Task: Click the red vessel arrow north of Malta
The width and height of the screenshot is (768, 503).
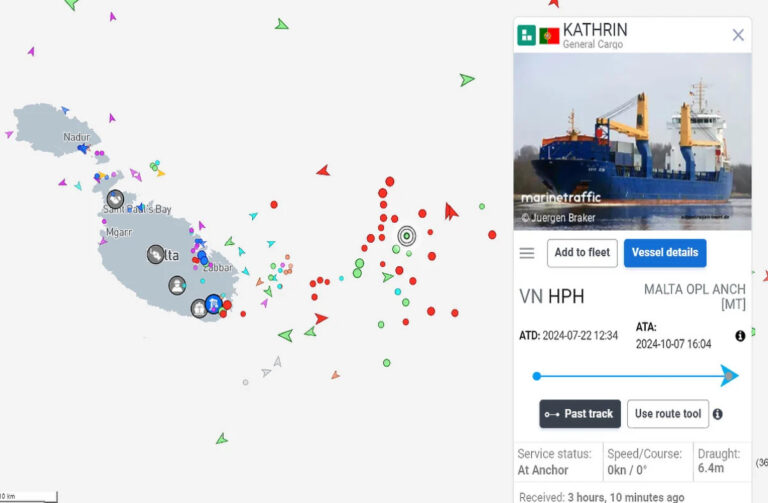Action: click(x=323, y=170)
